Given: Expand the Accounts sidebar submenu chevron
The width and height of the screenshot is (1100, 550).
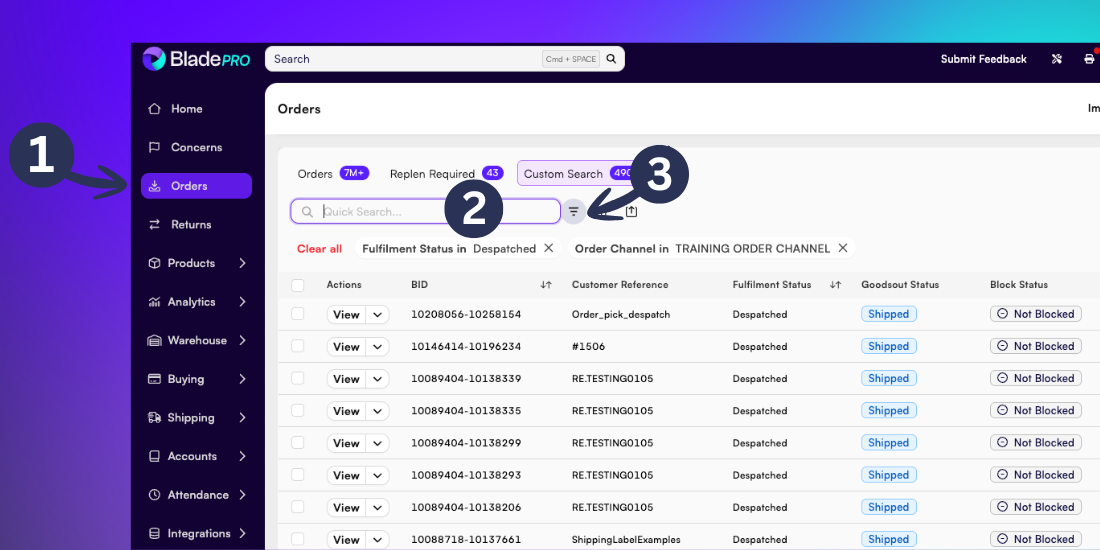Looking at the screenshot, I should [x=242, y=456].
